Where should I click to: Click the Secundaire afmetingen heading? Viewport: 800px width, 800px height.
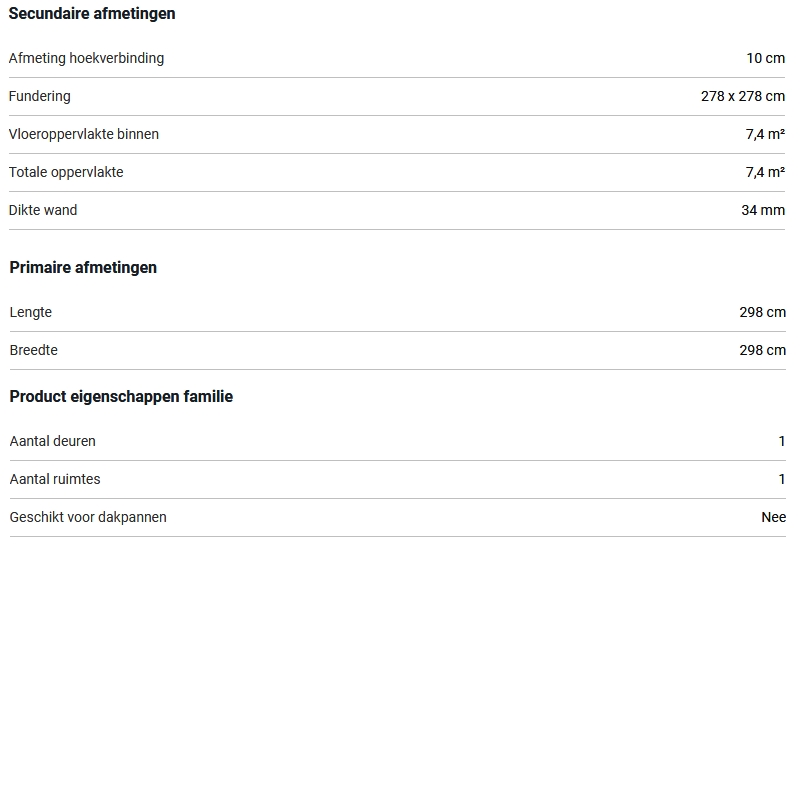92,14
